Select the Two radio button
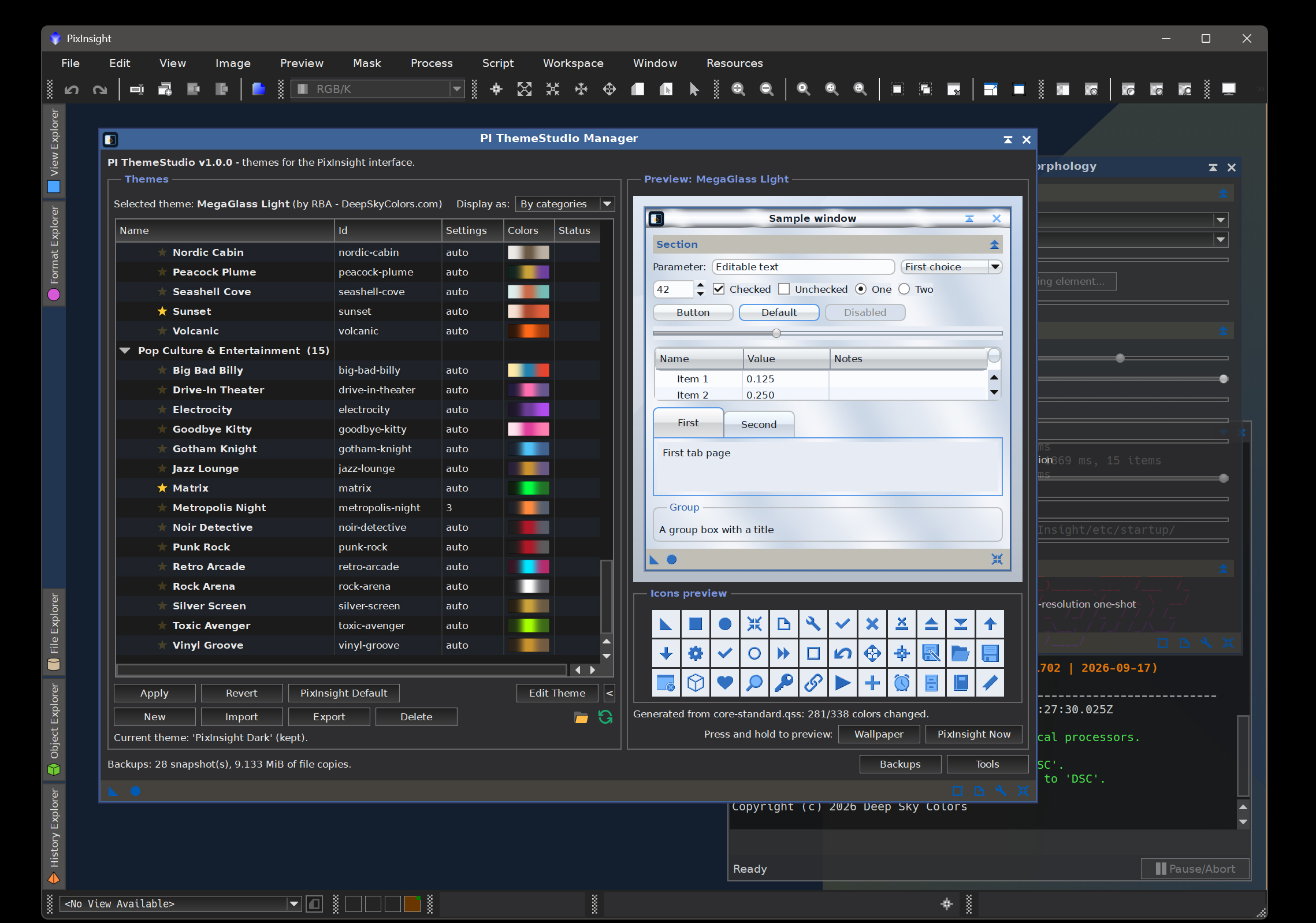The width and height of the screenshot is (1316, 923). pyautogui.click(x=904, y=289)
